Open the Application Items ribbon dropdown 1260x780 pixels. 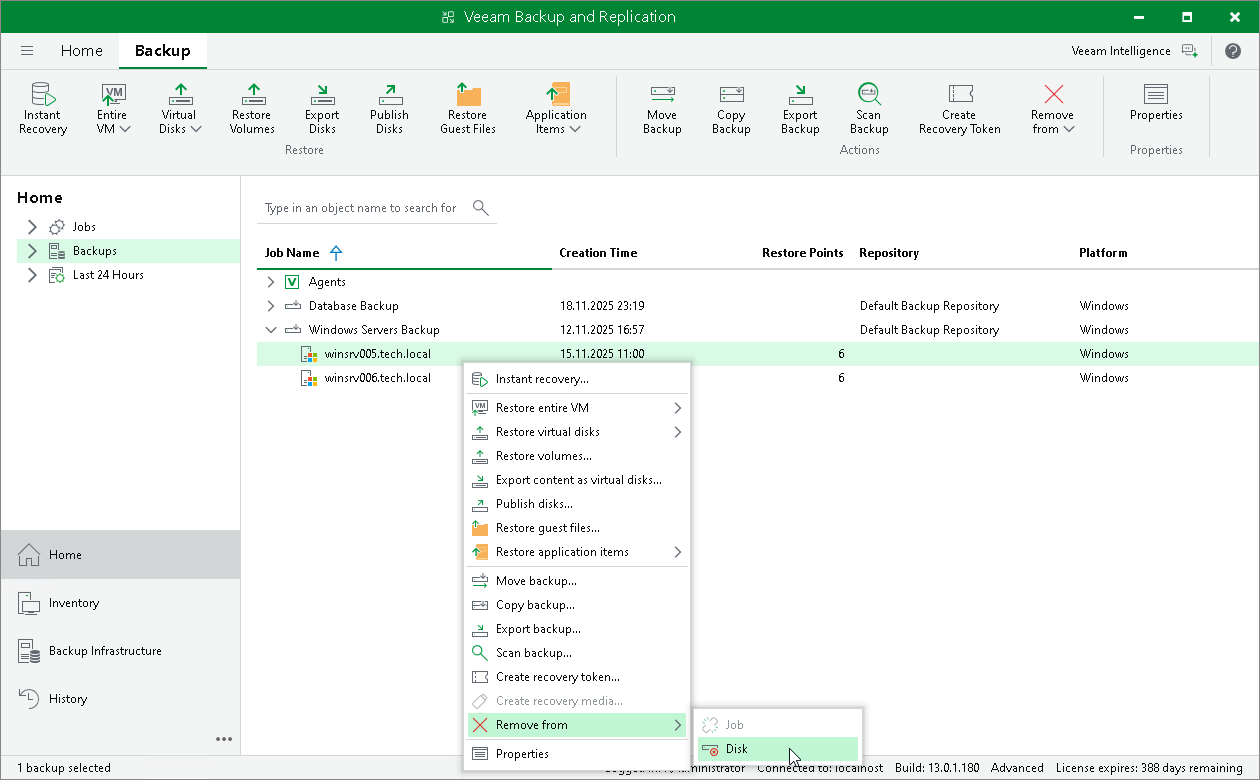pos(556,108)
